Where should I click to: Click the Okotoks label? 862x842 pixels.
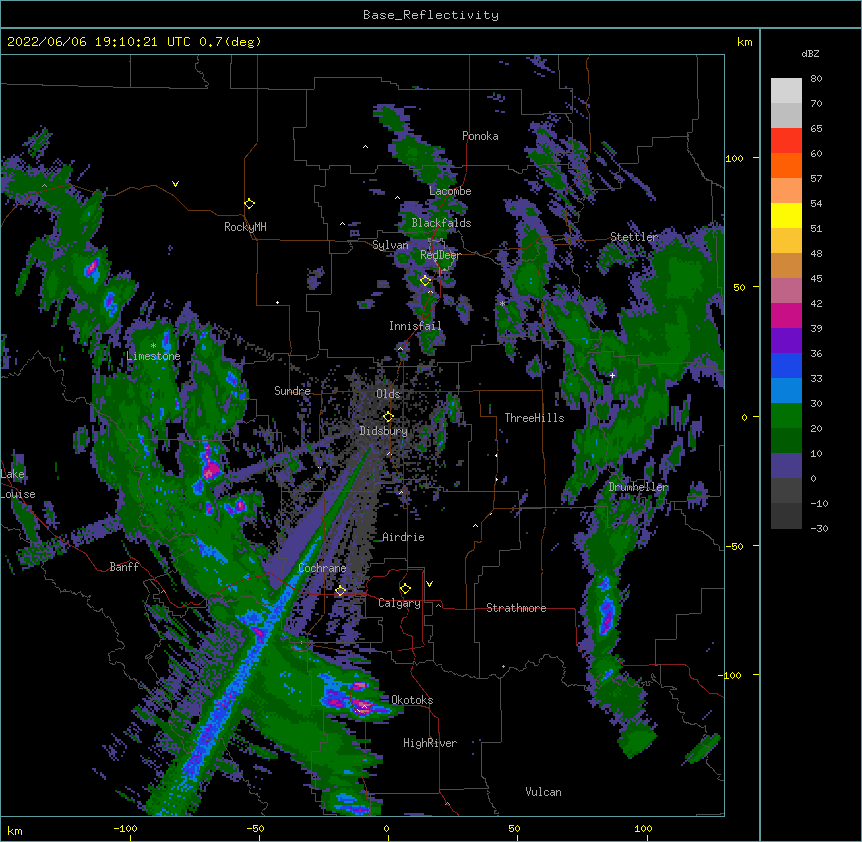[x=412, y=700]
